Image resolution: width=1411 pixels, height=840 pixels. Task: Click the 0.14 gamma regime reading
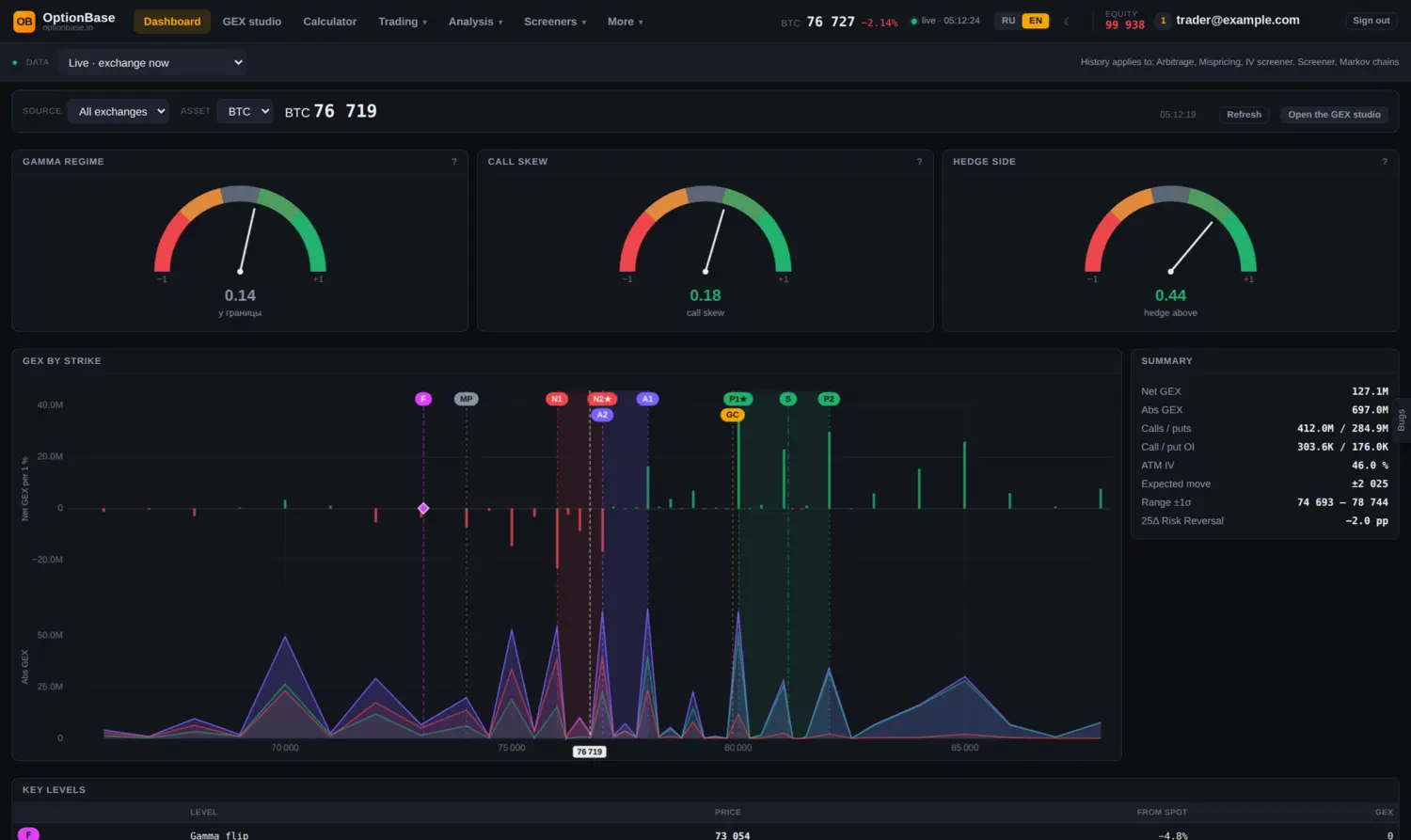[240, 295]
